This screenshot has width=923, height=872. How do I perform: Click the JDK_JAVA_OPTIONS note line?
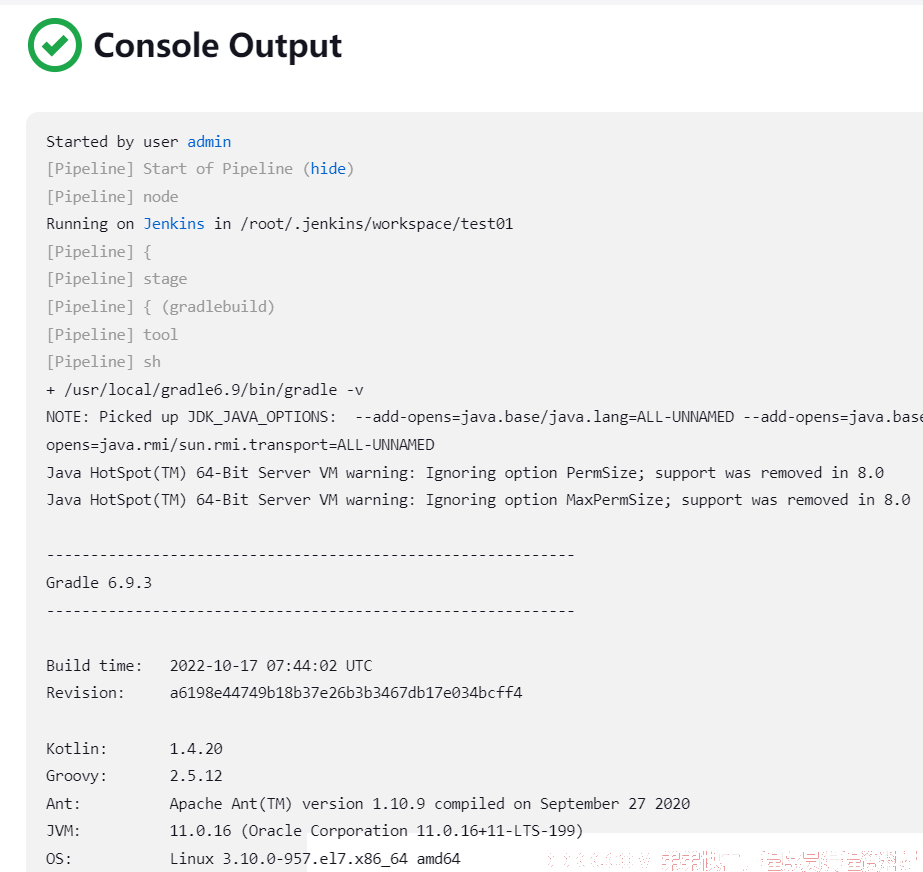point(484,417)
